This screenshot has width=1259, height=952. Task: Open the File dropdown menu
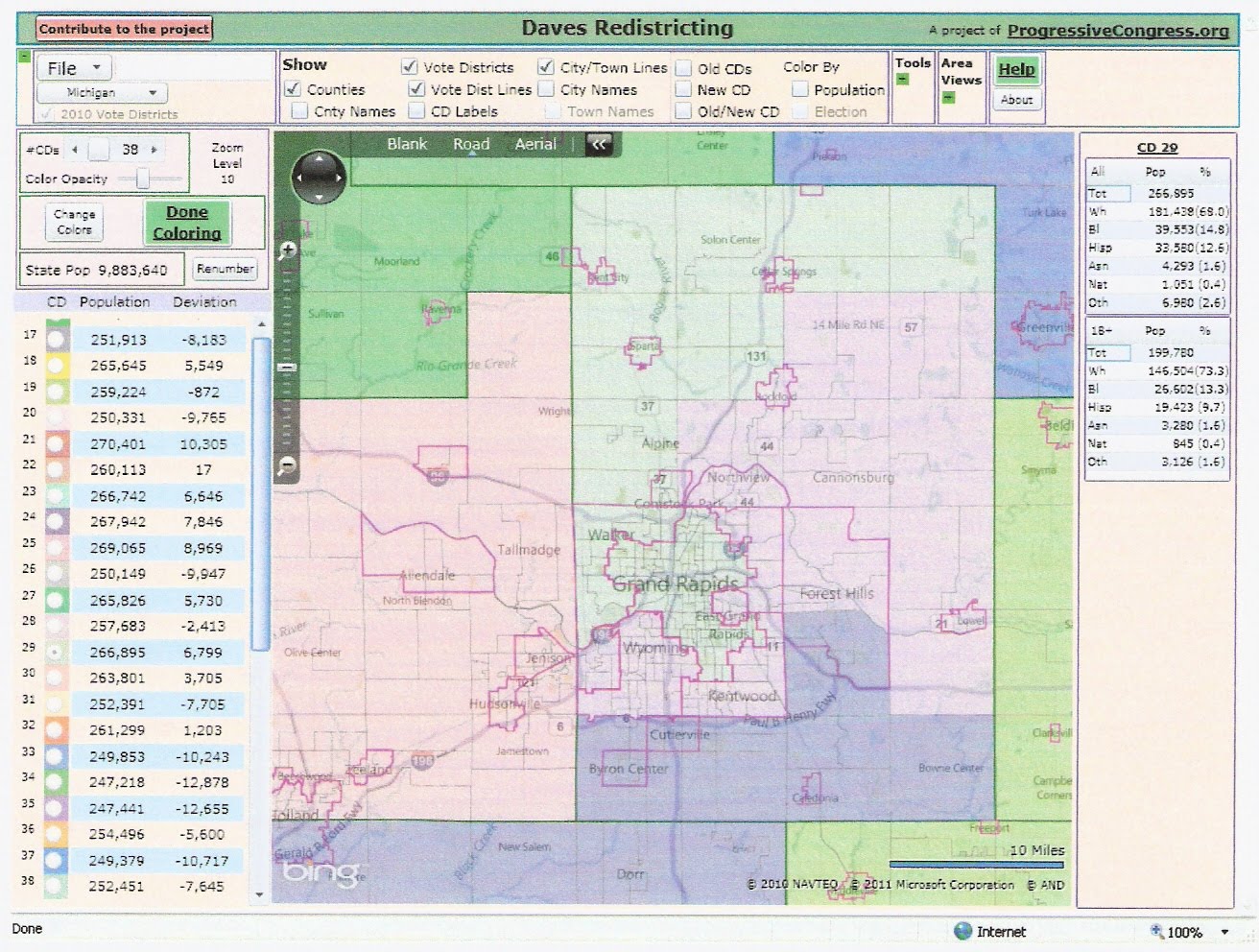click(x=74, y=68)
